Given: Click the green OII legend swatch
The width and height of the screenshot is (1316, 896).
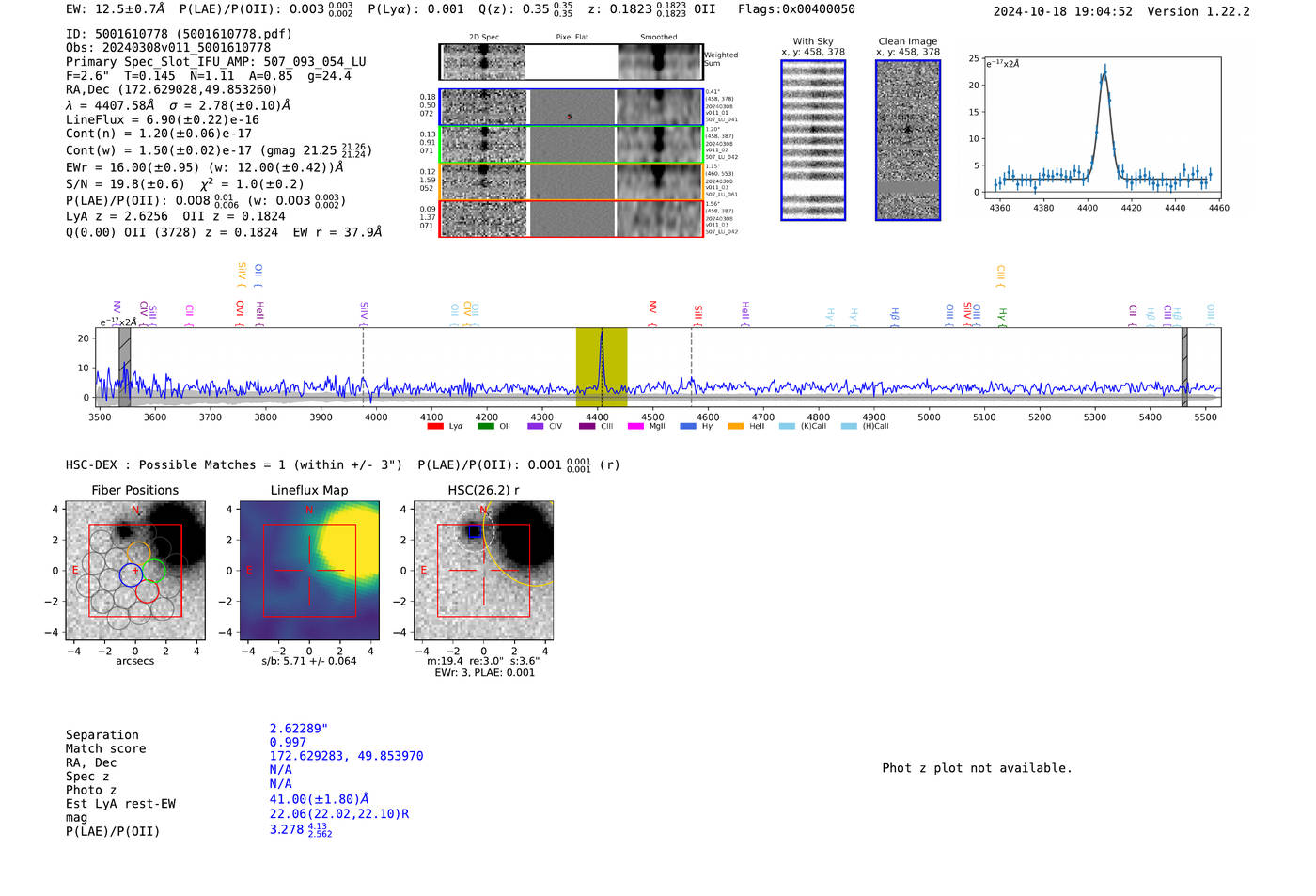Looking at the screenshot, I should tap(485, 426).
